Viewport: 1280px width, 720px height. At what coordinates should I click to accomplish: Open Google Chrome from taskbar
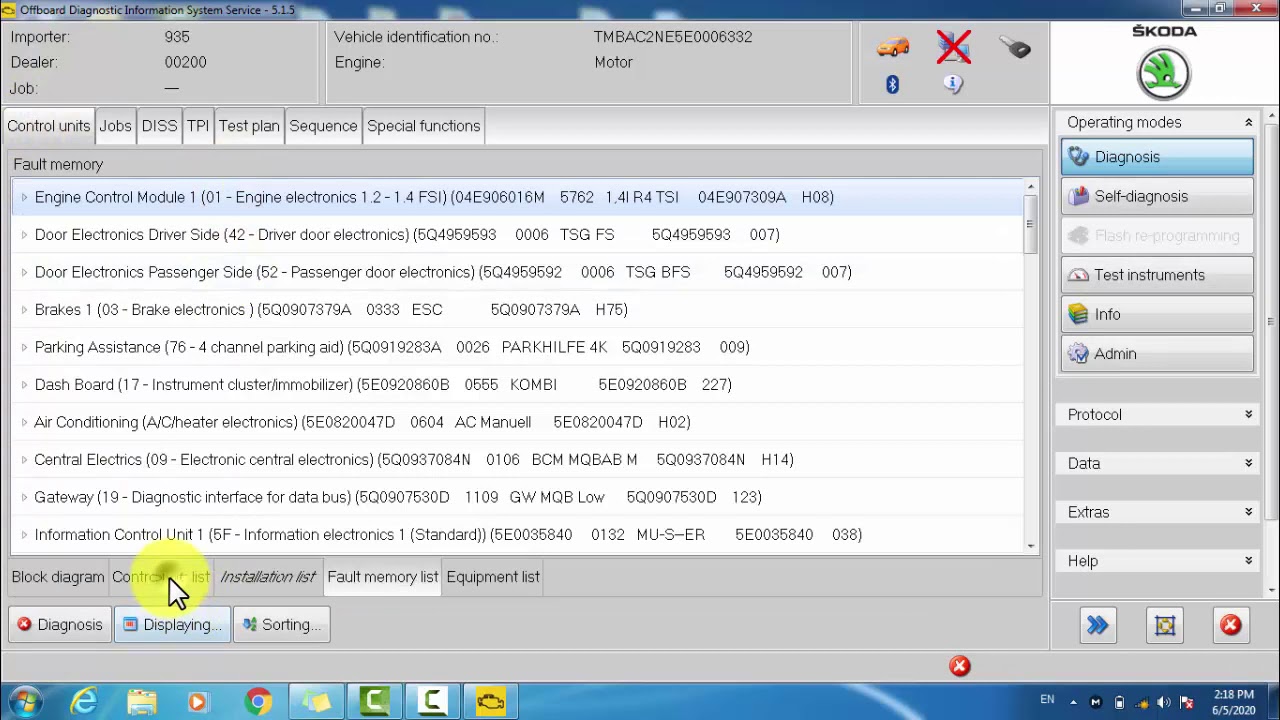[258, 702]
